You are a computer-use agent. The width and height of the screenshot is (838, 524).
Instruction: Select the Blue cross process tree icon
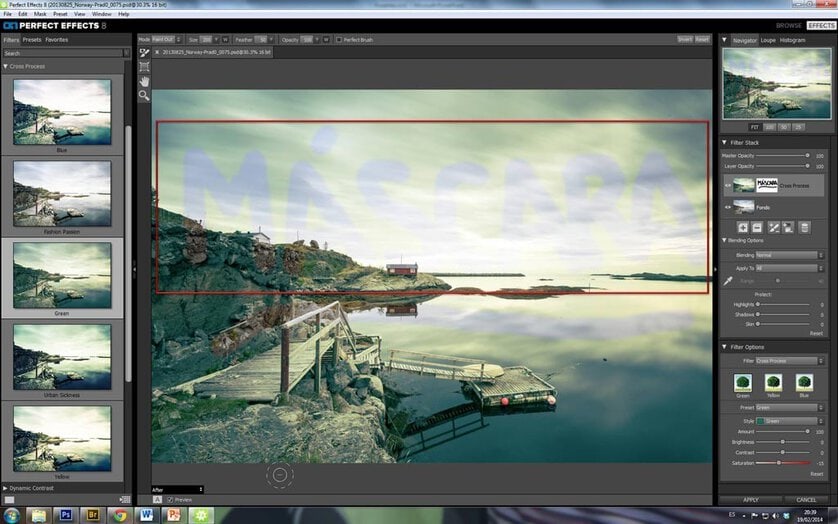point(804,383)
